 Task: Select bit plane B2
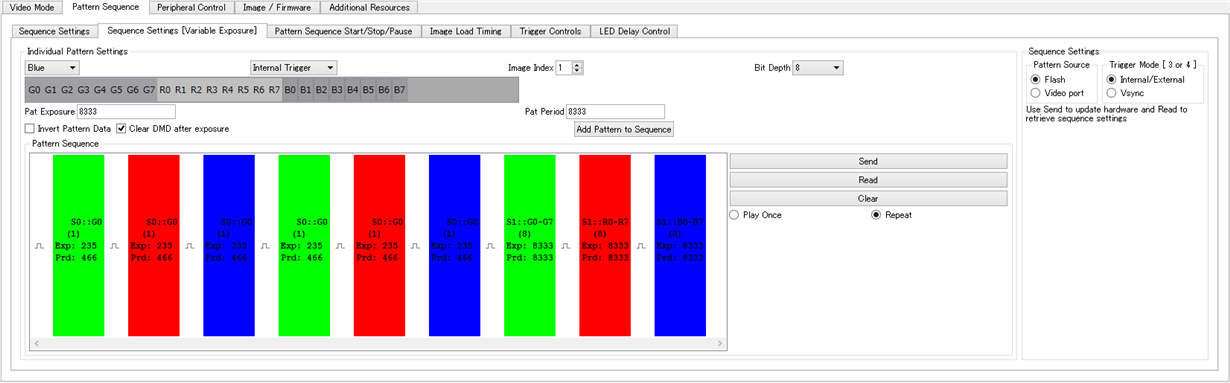[321, 90]
